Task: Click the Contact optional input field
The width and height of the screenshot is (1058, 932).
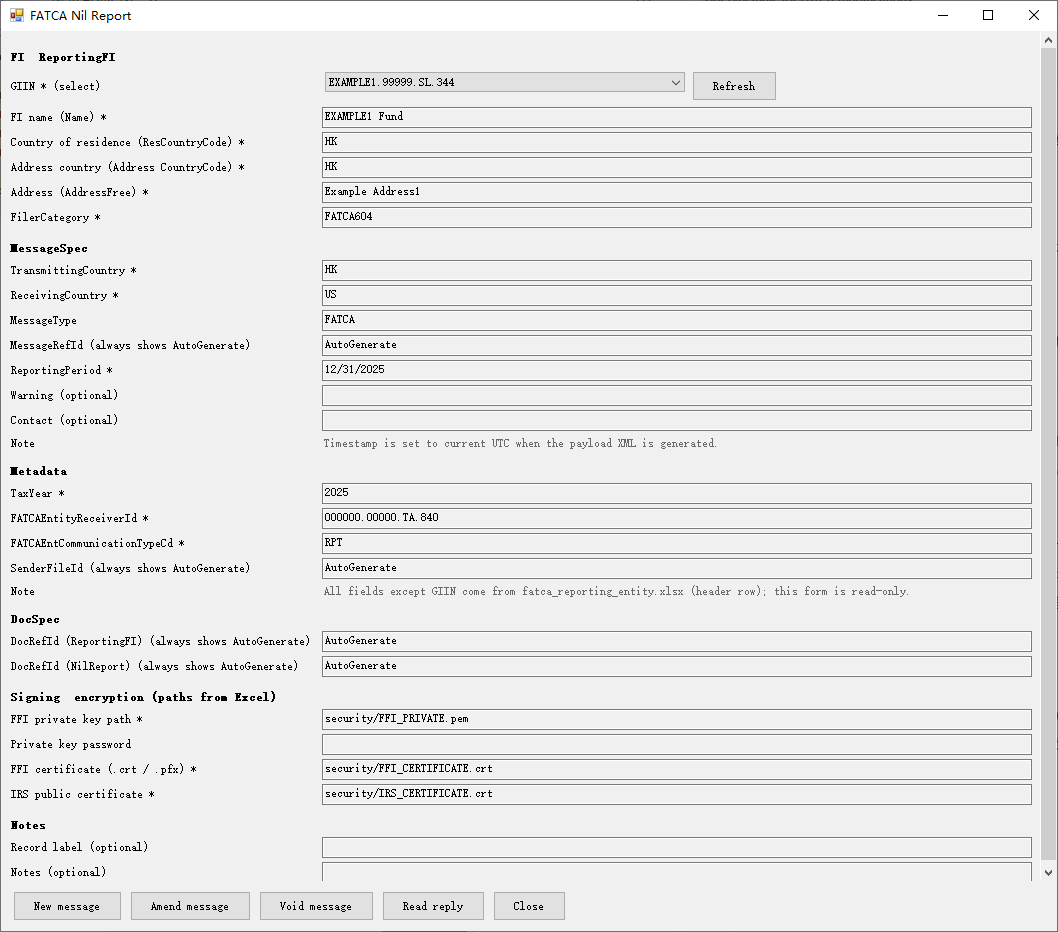Action: coord(676,420)
